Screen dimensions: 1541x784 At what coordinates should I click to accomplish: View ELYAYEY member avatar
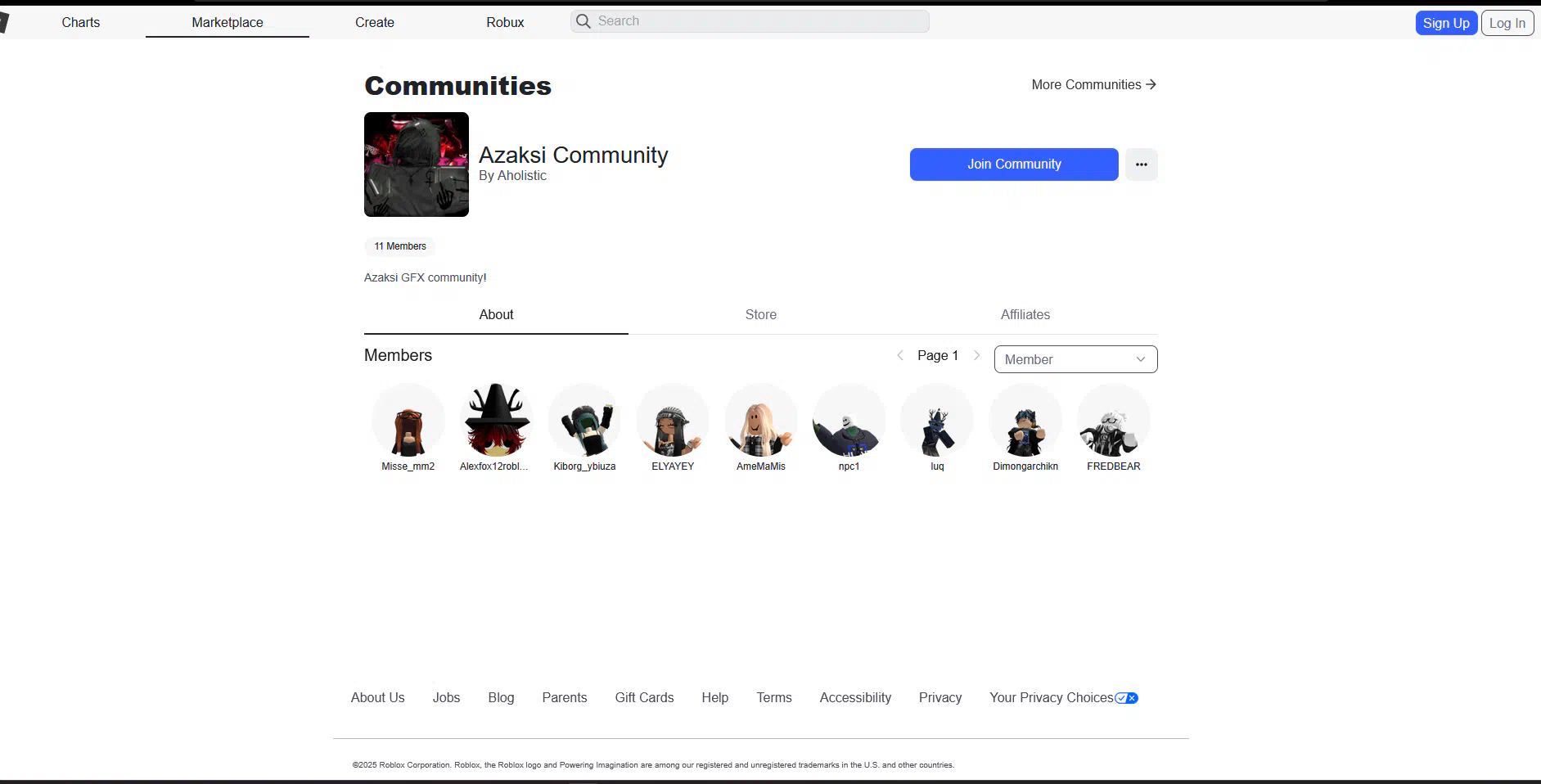673,421
